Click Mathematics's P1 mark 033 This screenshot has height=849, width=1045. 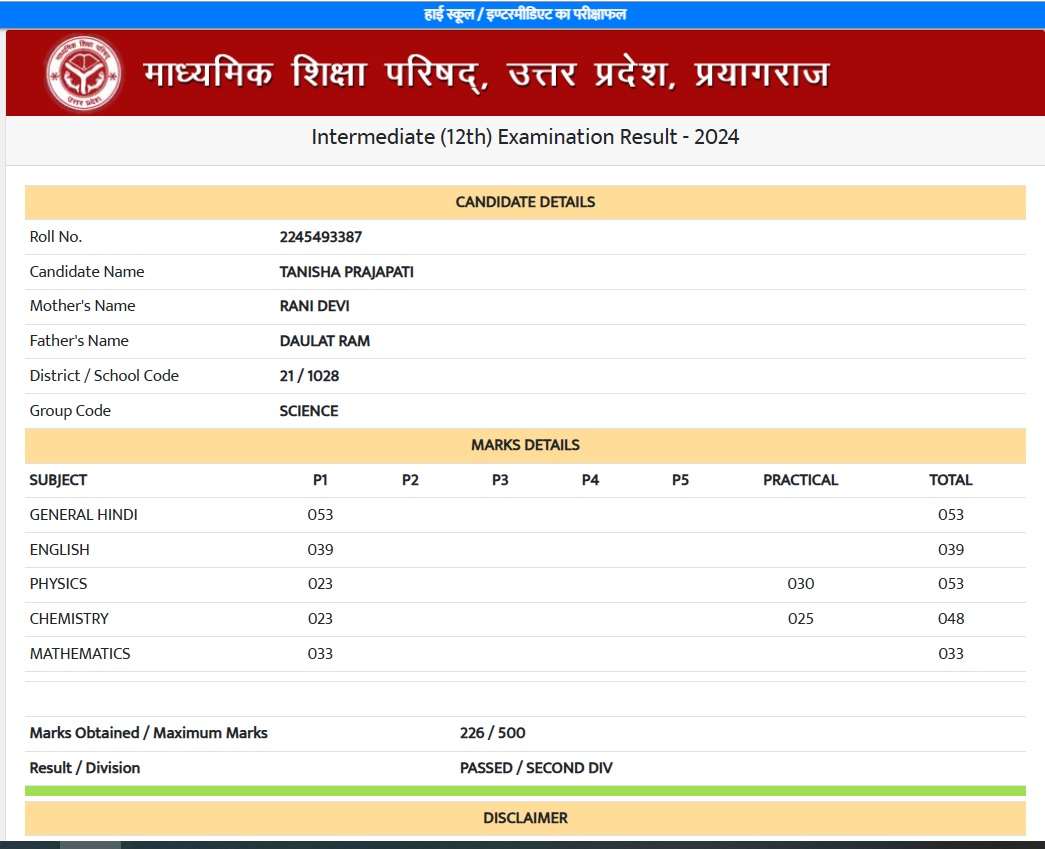pyautogui.click(x=321, y=654)
